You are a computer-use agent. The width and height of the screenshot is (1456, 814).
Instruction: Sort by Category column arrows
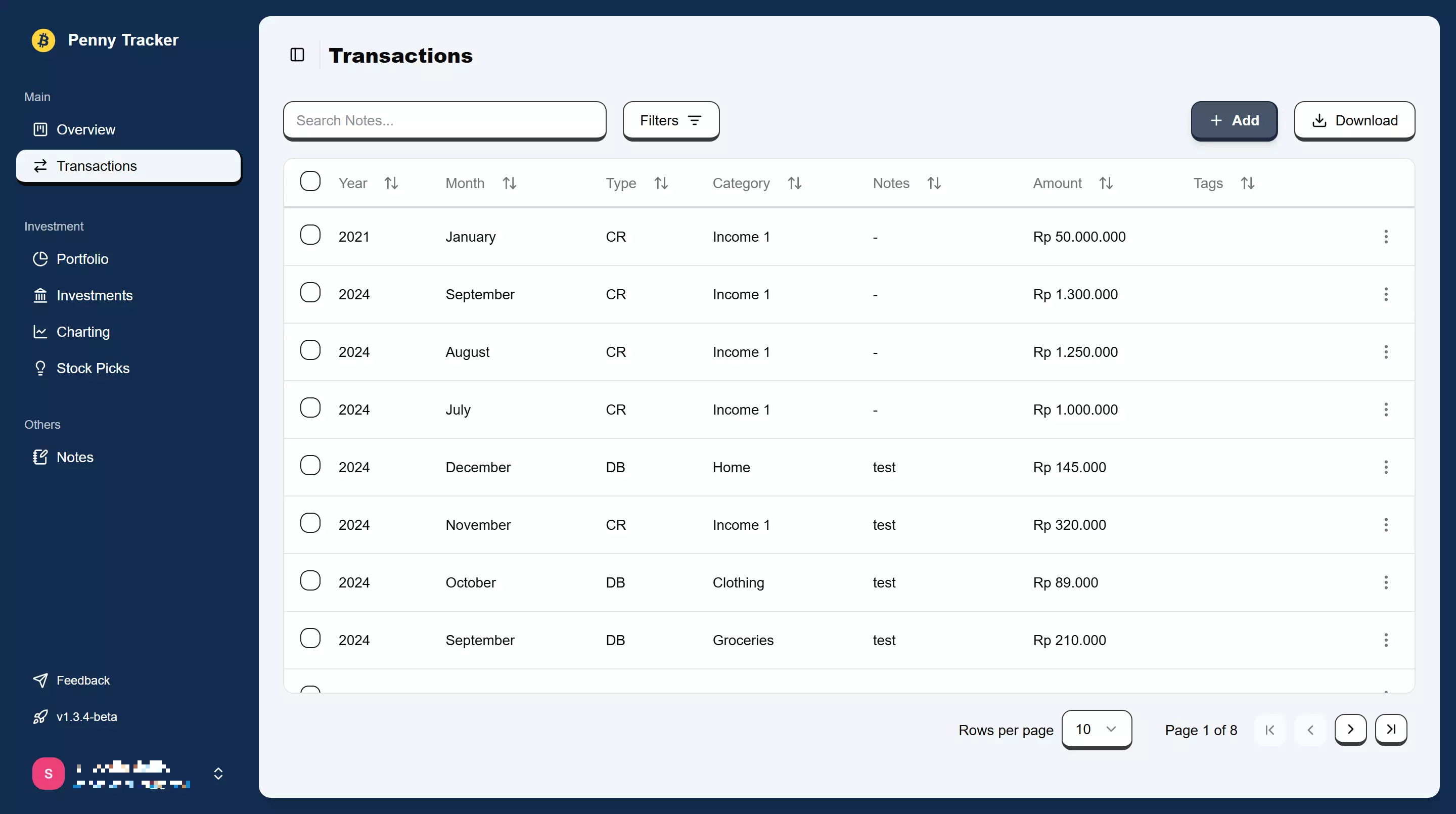coord(794,183)
